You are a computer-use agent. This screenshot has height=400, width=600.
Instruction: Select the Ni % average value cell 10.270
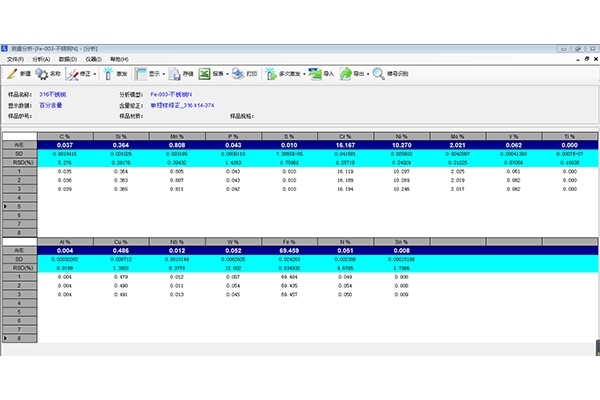[x=401, y=144]
